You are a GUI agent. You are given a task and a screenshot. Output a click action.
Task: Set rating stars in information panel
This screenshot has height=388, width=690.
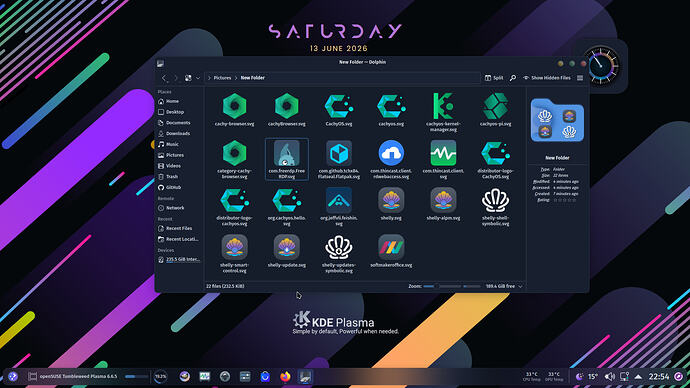(565, 200)
